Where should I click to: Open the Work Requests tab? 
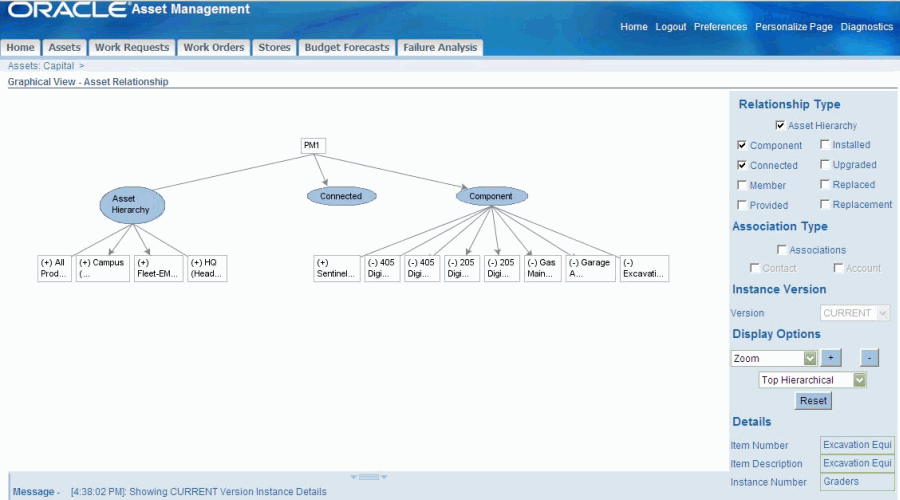point(132,48)
